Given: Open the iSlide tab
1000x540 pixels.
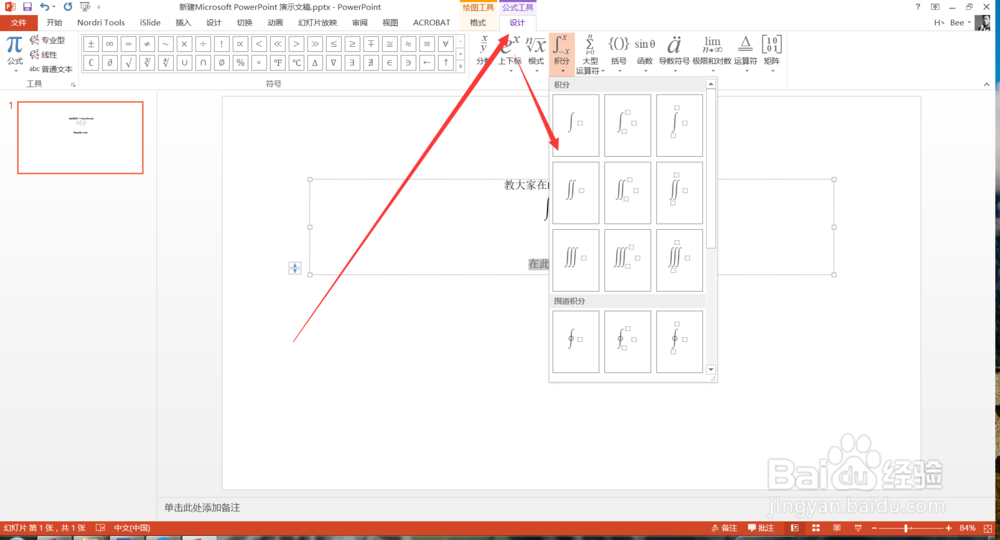Looking at the screenshot, I should 150,22.
